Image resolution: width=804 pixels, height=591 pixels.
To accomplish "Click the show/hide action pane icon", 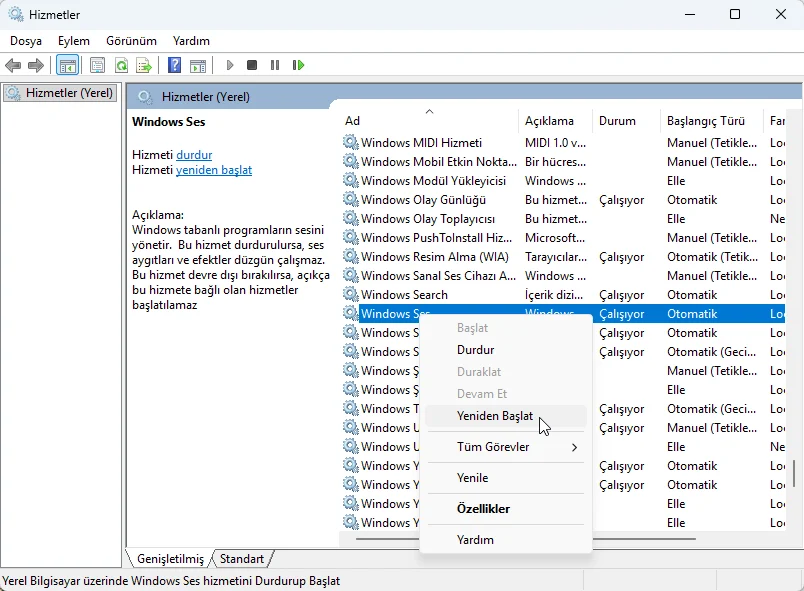I will coord(198,65).
